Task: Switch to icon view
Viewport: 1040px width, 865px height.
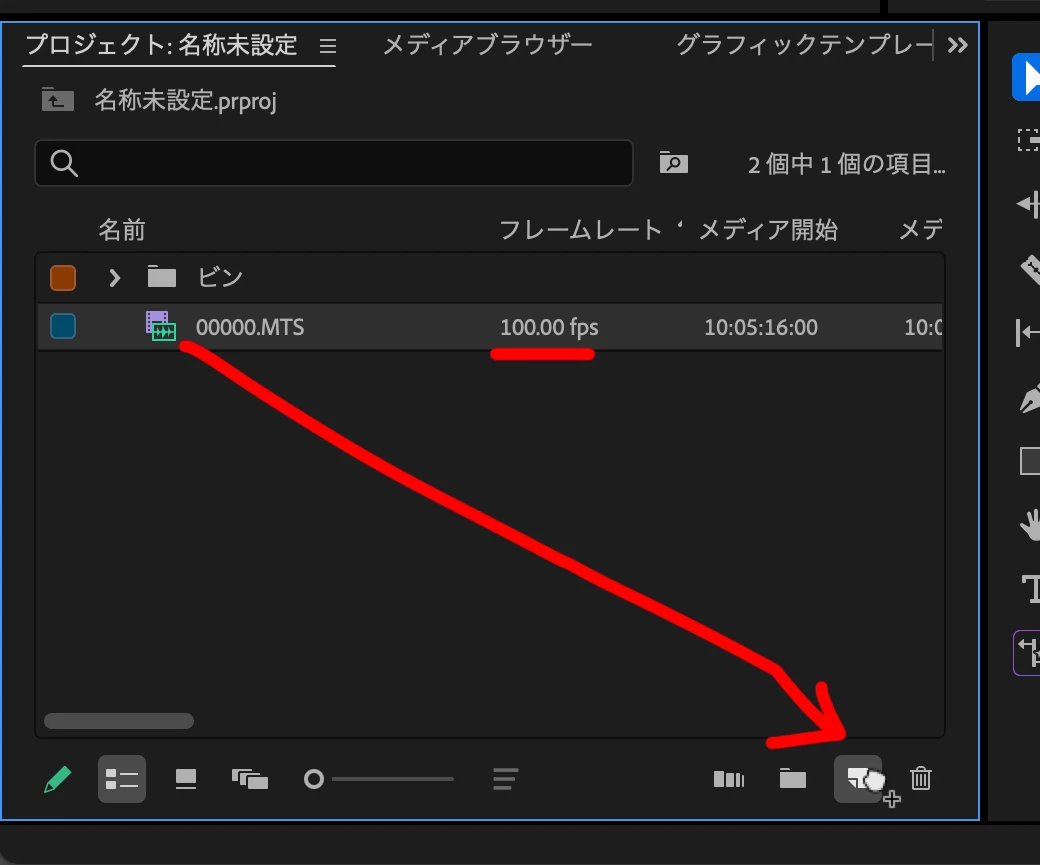Action: click(x=186, y=779)
